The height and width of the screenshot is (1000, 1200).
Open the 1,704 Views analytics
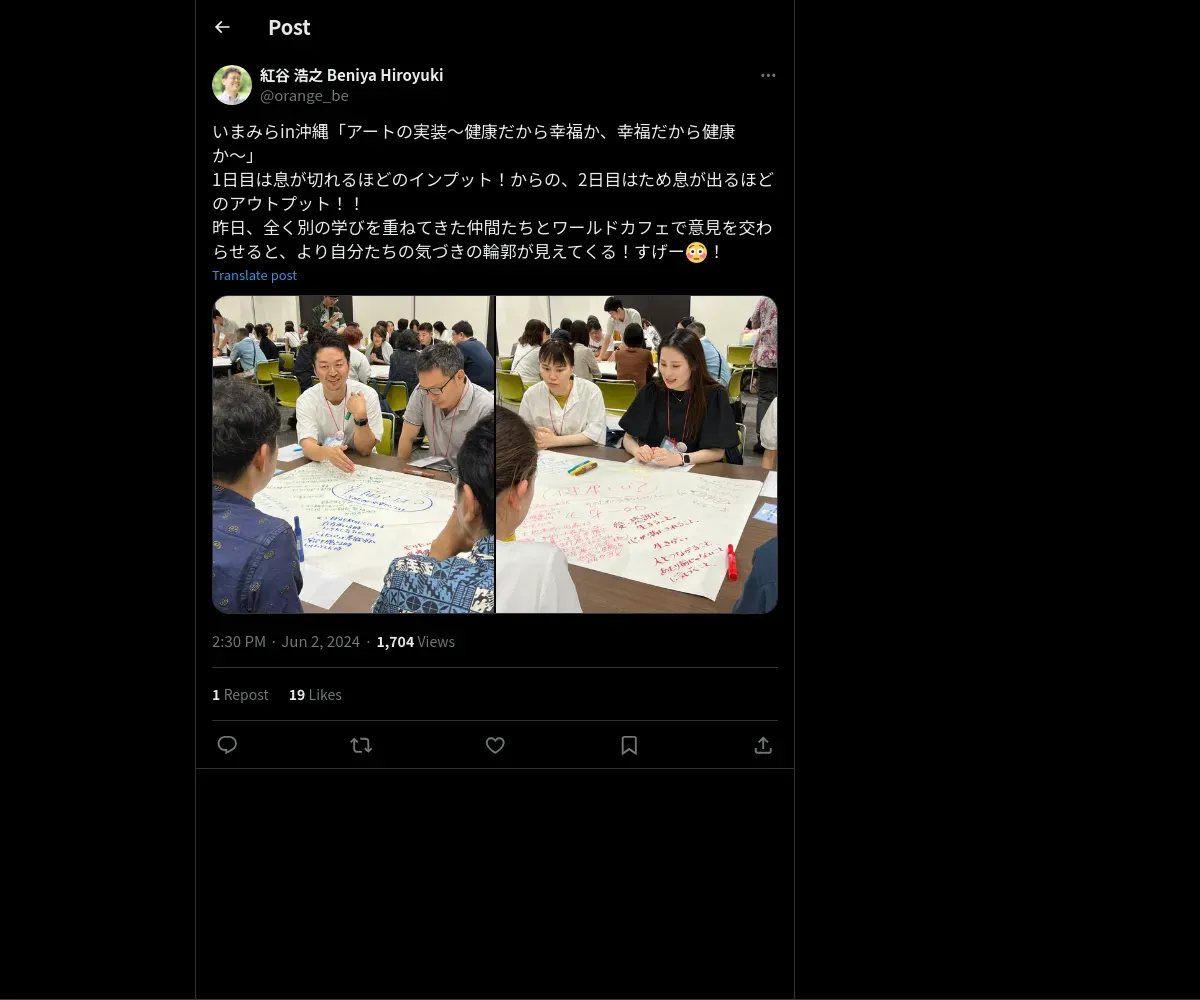[416, 641]
